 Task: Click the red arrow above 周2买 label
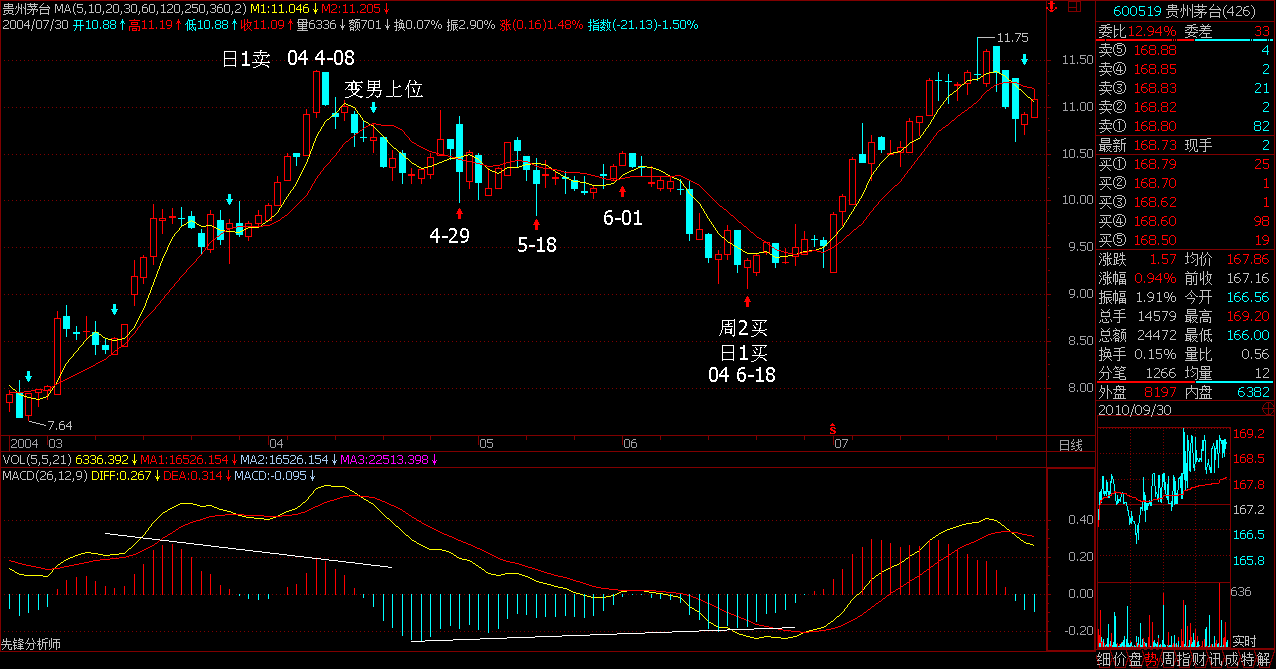point(747,299)
